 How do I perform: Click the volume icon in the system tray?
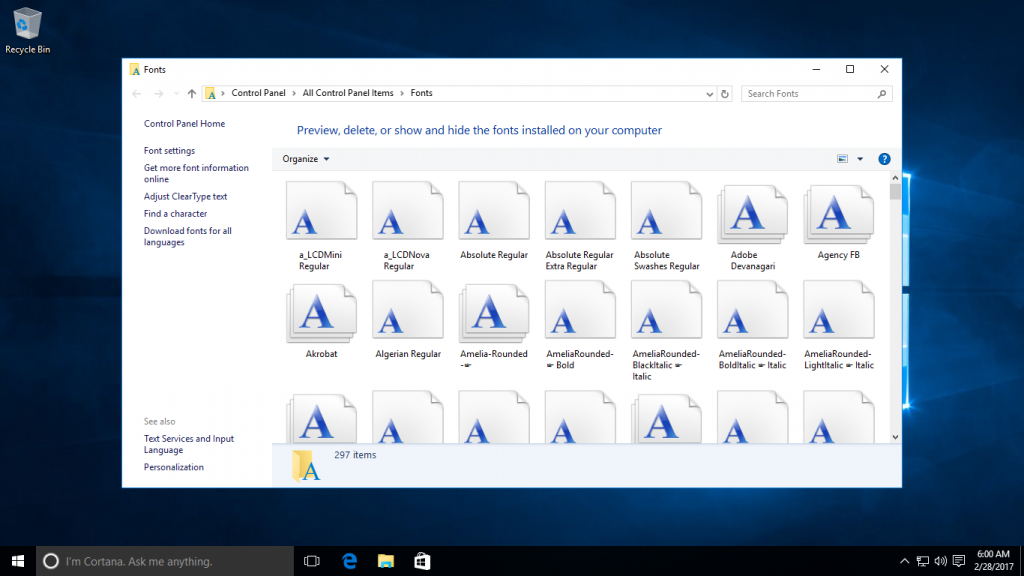[940, 560]
